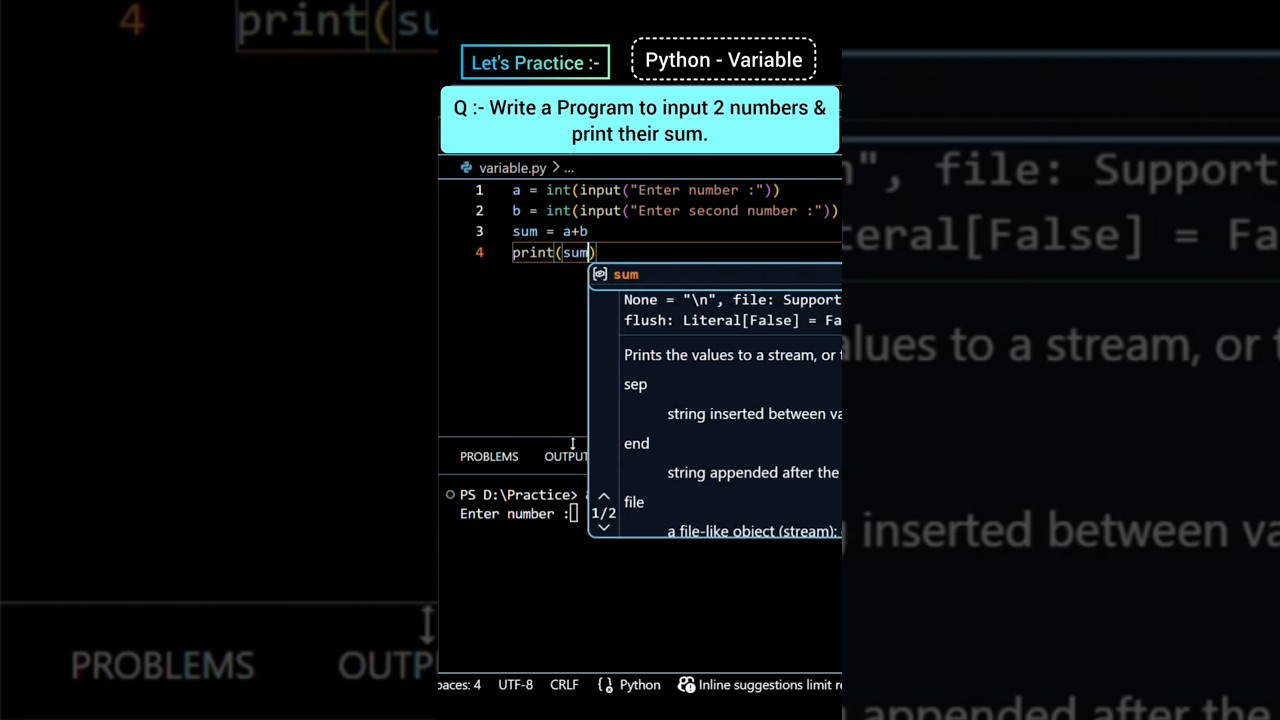Viewport: 1280px width, 720px height.
Task: Click the 'end' parameter in the documentation popup
Action: (x=636, y=443)
